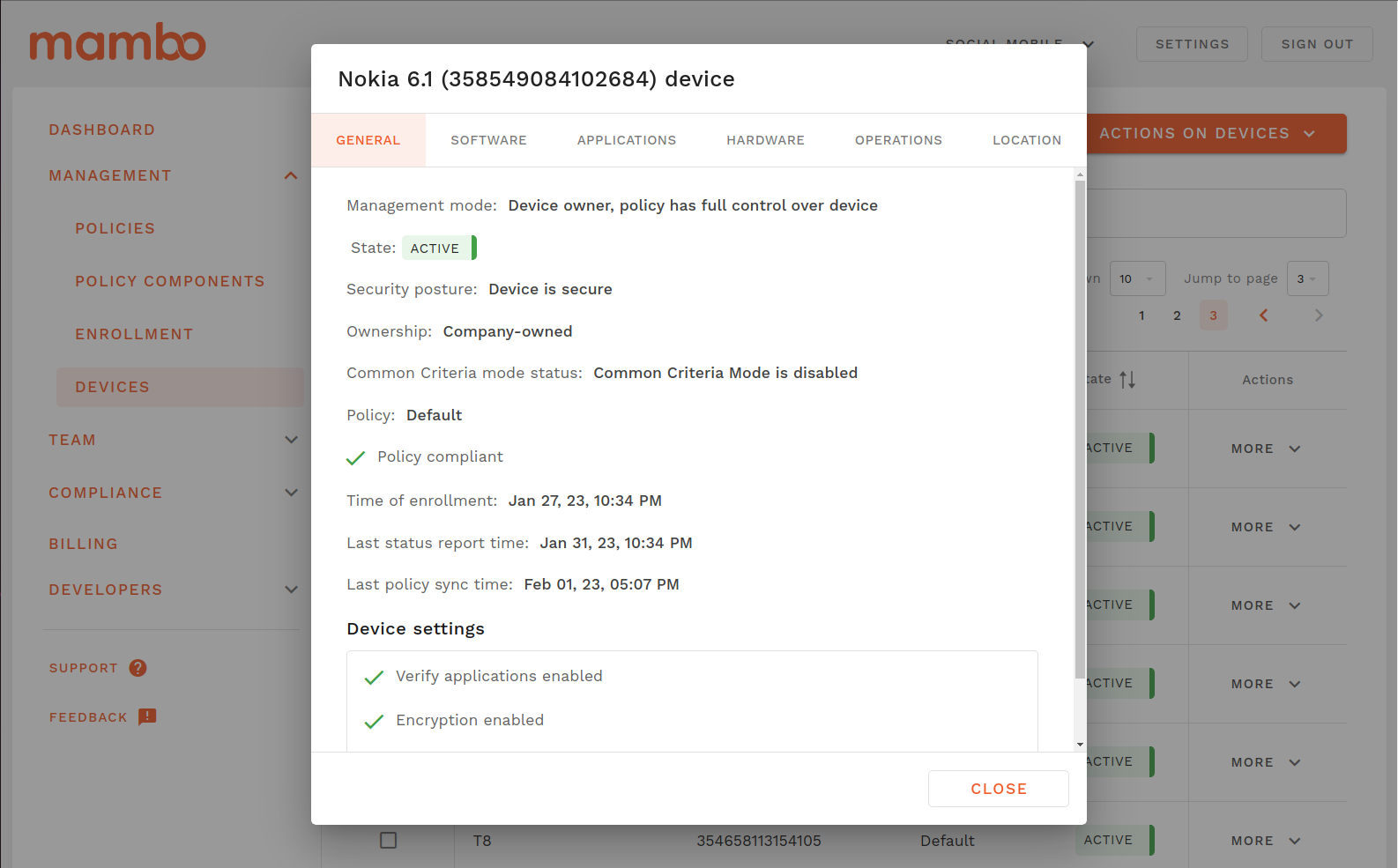Tick the checkbox in the T8 row
The width and height of the screenshot is (1398, 868).
388,840
